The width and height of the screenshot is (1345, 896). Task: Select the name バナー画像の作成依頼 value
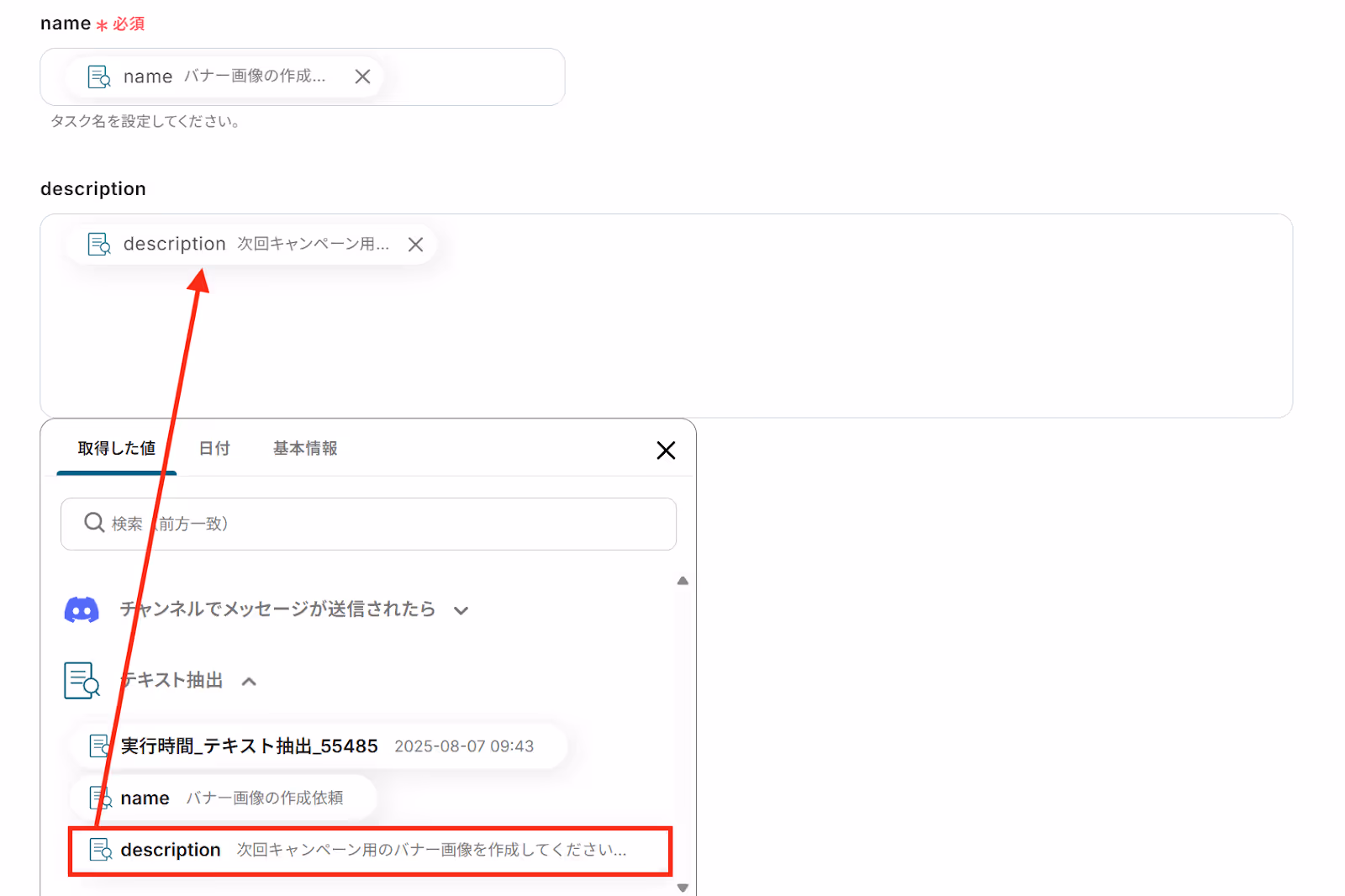(x=224, y=798)
